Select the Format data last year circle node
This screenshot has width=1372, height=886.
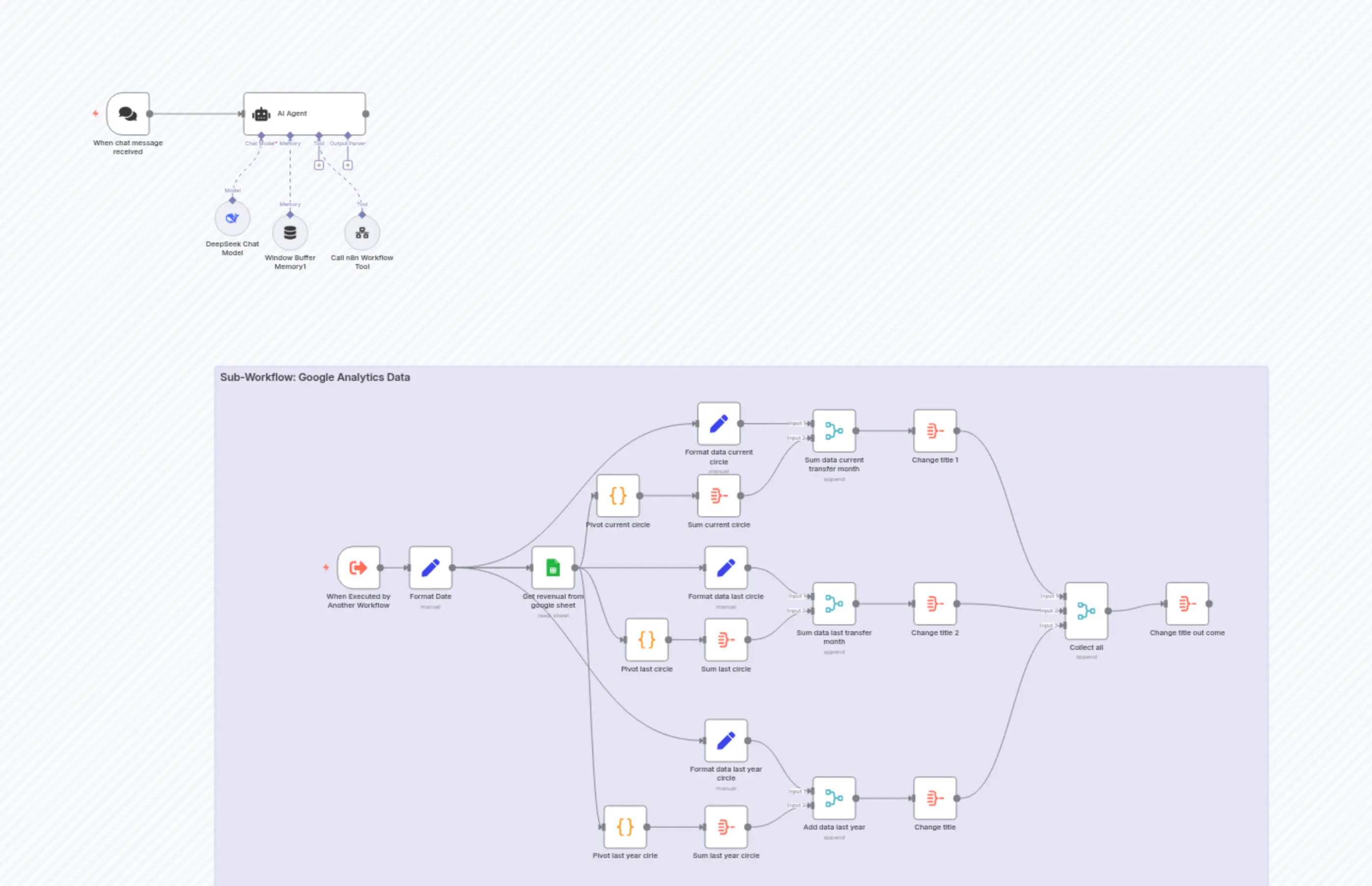point(725,740)
